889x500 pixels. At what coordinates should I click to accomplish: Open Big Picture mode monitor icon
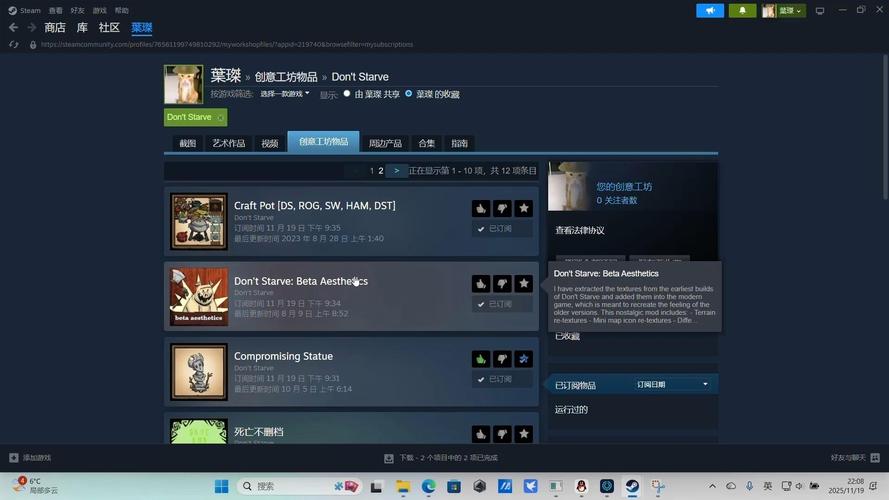pyautogui.click(x=820, y=11)
